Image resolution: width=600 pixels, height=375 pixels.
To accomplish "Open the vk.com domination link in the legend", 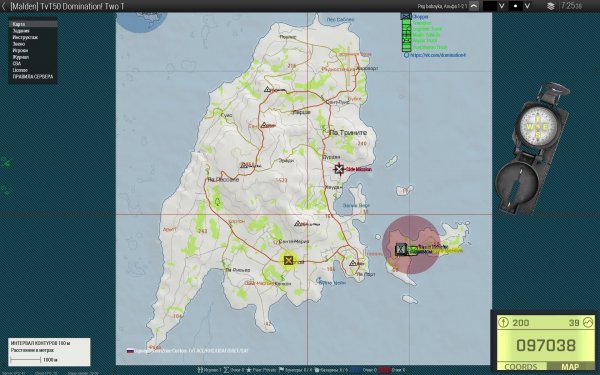I will 437,55.
